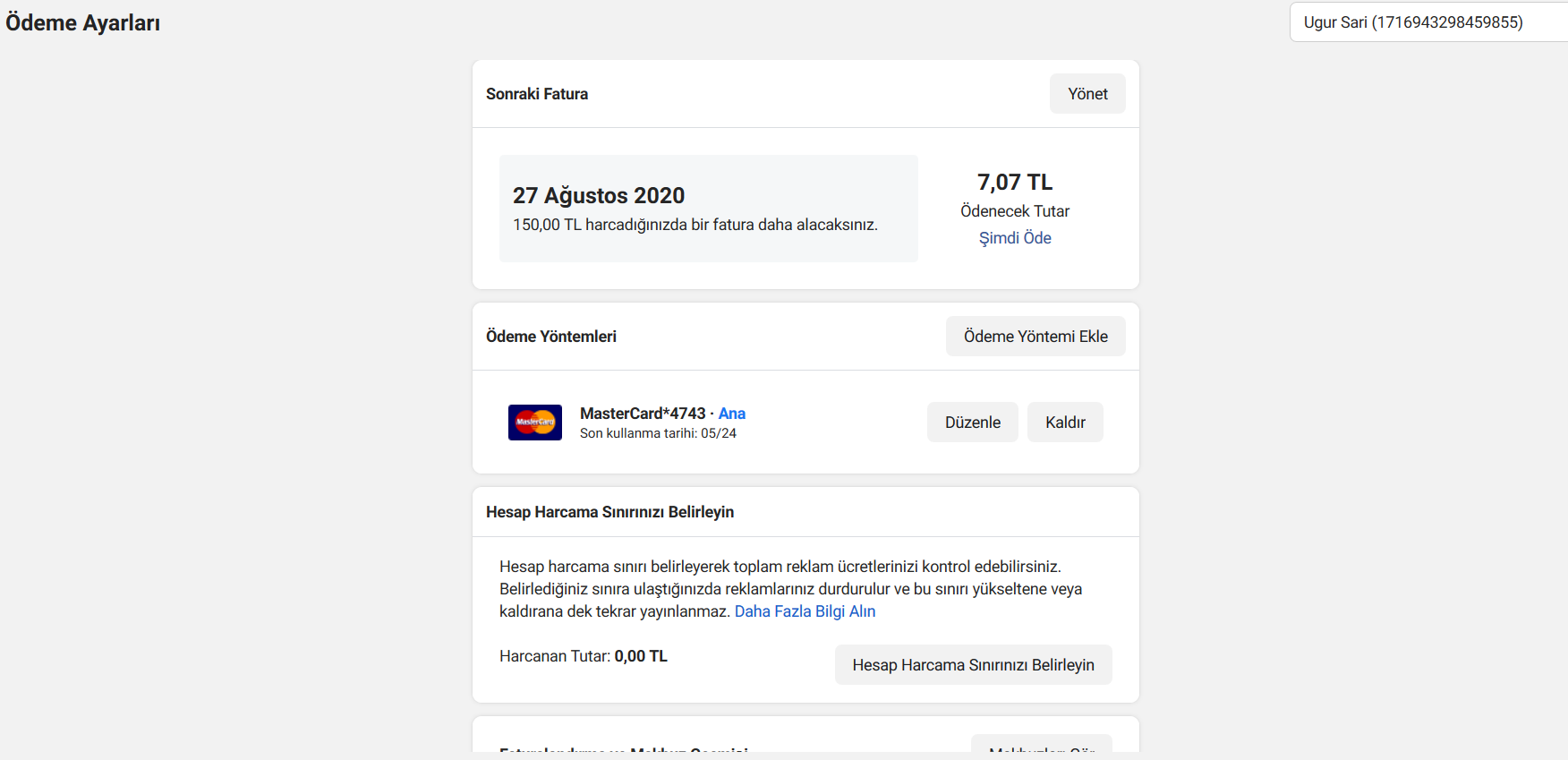The image size is (1568, 760).
Task: Click the card expiry date text 05/24
Action: click(719, 433)
